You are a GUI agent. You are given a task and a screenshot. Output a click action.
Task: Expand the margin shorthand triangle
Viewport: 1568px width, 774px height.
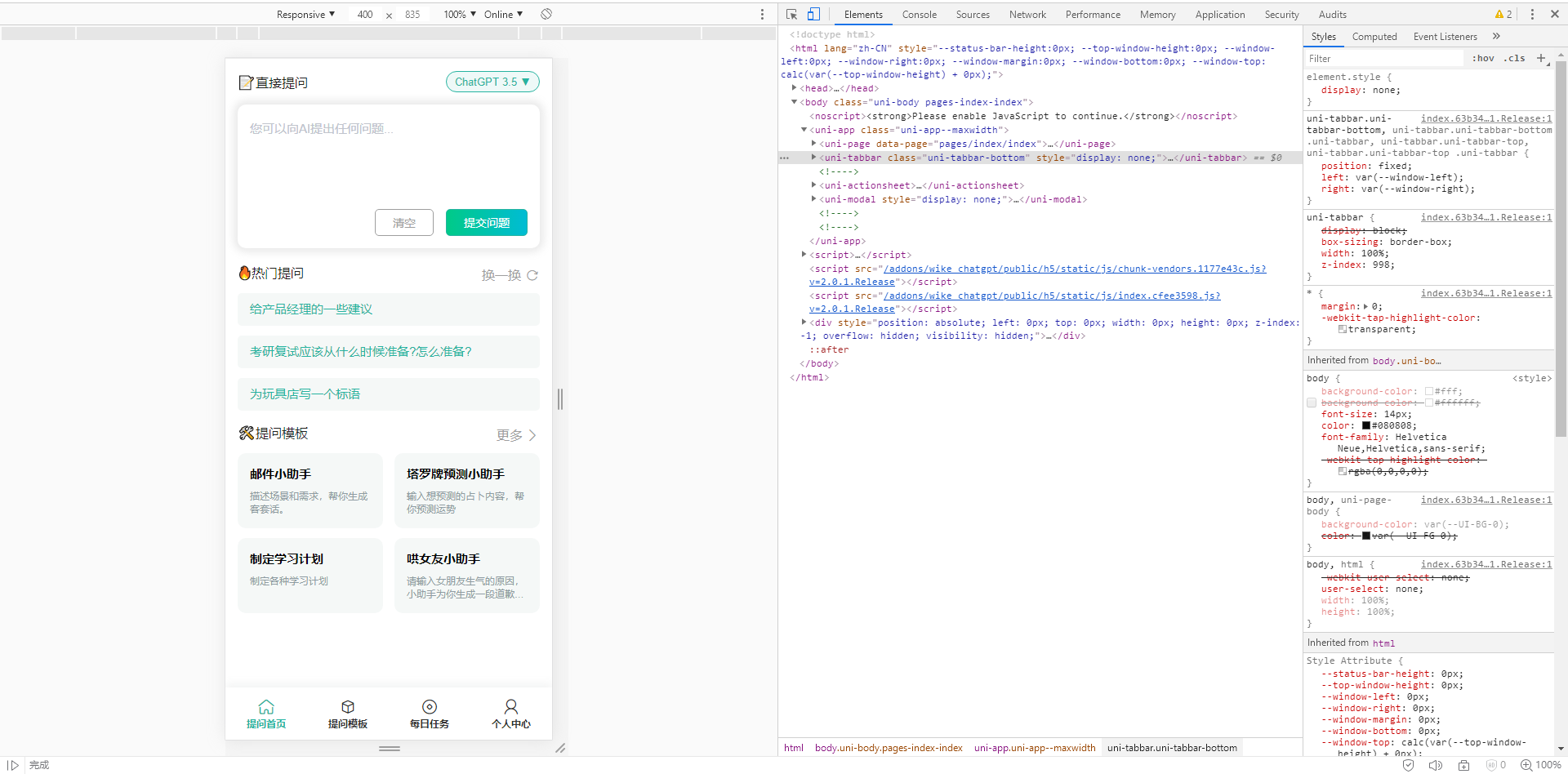point(1365,306)
